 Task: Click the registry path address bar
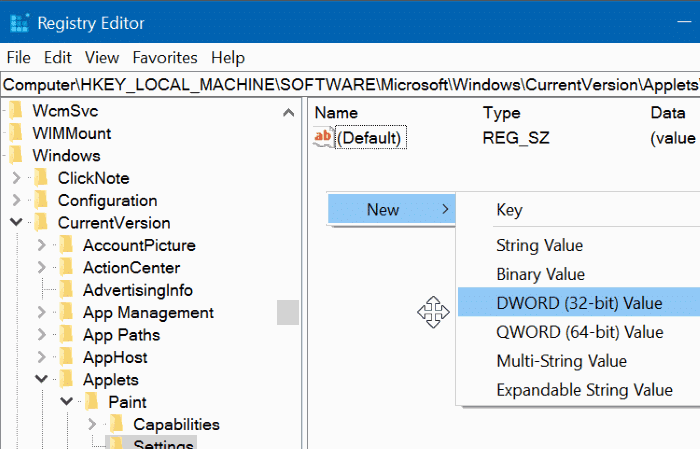350,85
